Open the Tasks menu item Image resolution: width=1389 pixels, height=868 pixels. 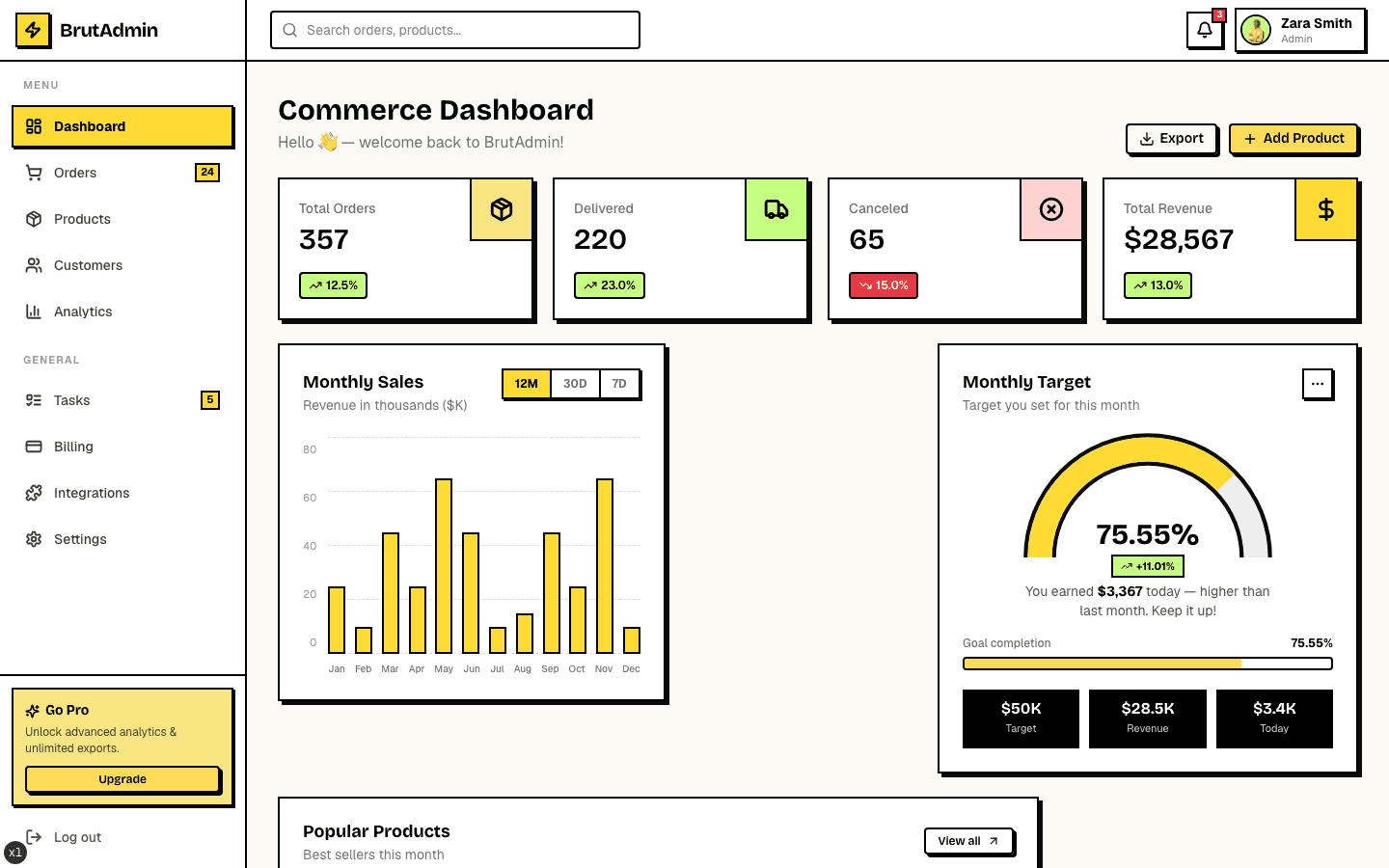123,400
